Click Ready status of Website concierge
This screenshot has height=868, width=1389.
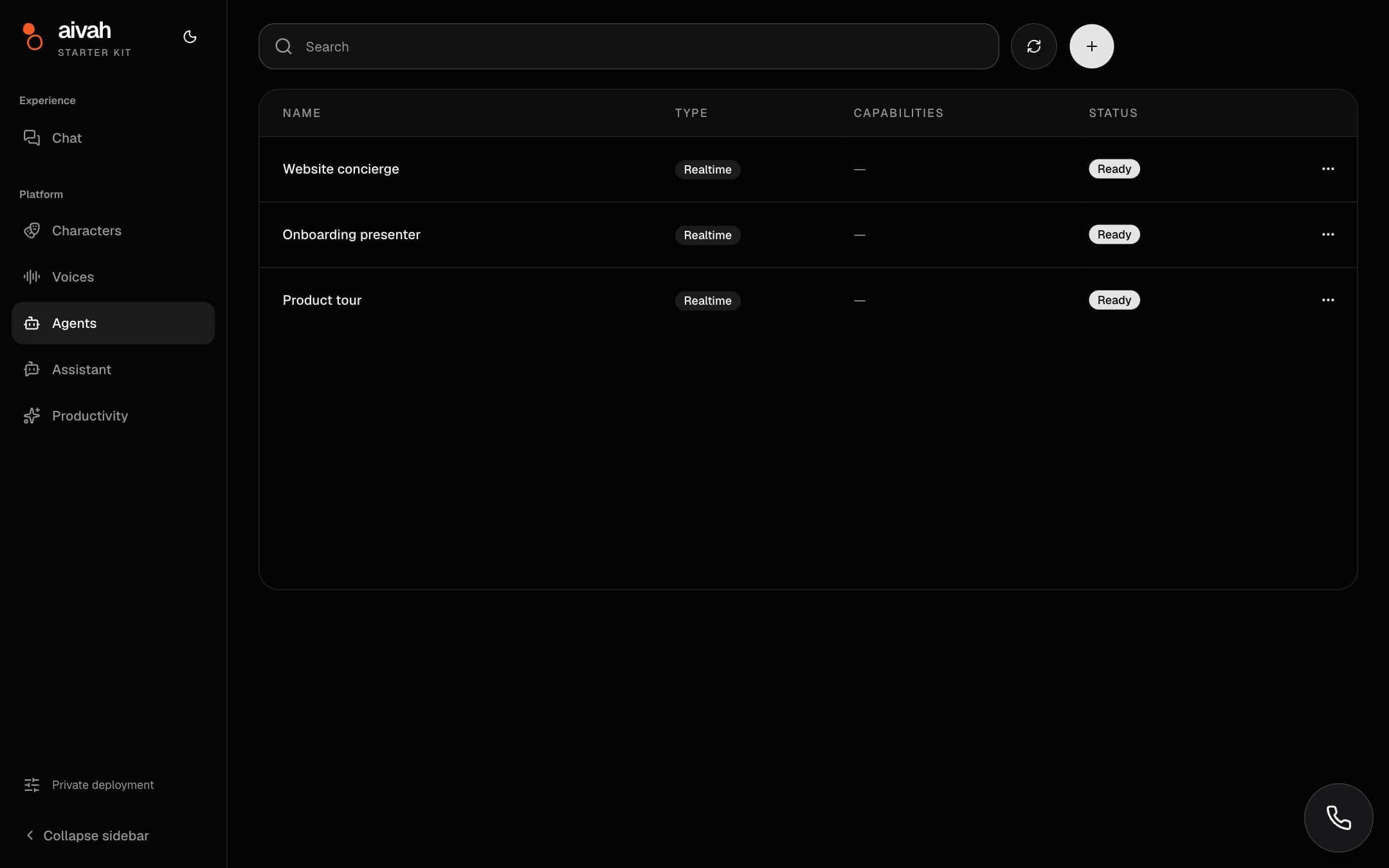pyautogui.click(x=1114, y=168)
